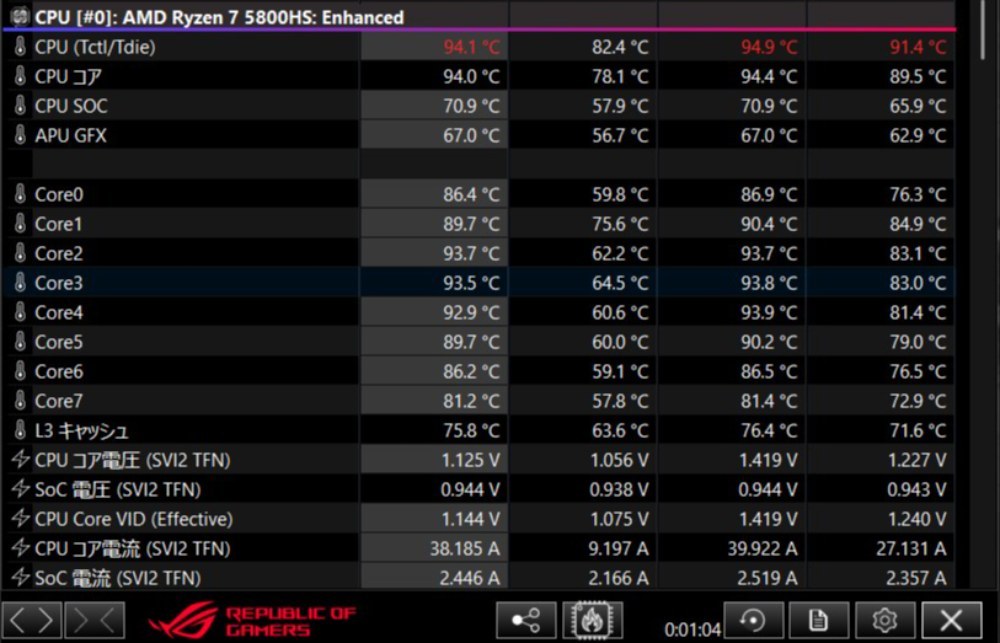Select the L3 キャッシュ row label

(x=82, y=431)
